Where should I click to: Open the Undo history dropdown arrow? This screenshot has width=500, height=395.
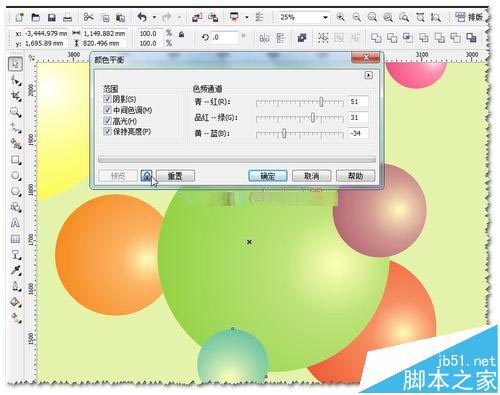point(154,17)
